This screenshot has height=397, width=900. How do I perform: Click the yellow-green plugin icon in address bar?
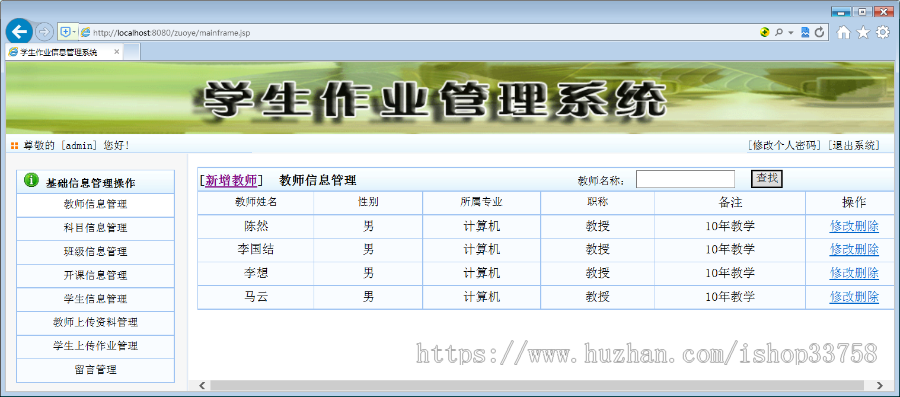(x=765, y=33)
